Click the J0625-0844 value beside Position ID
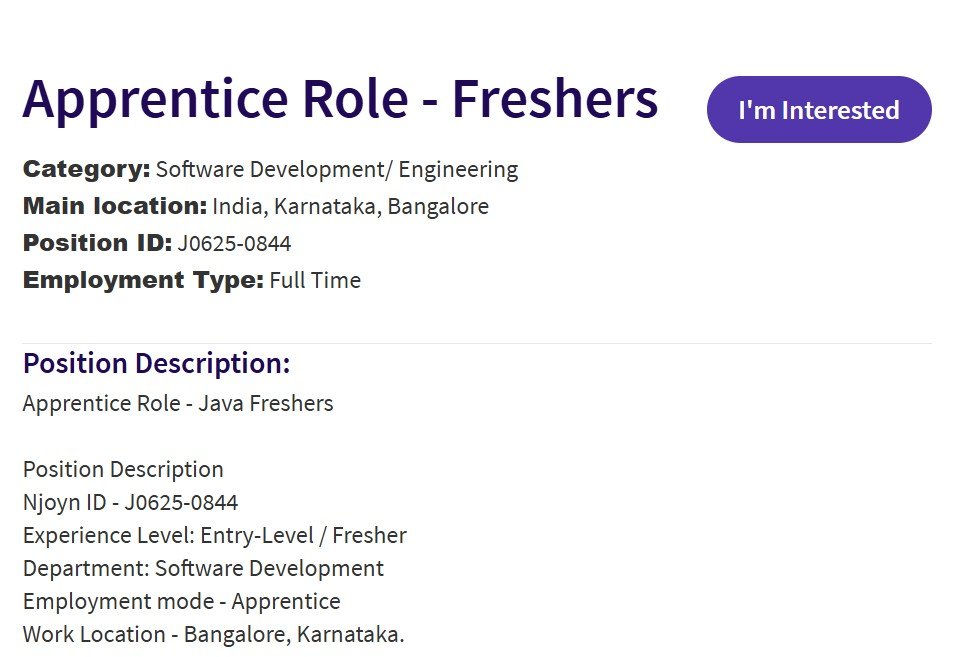 [234, 243]
